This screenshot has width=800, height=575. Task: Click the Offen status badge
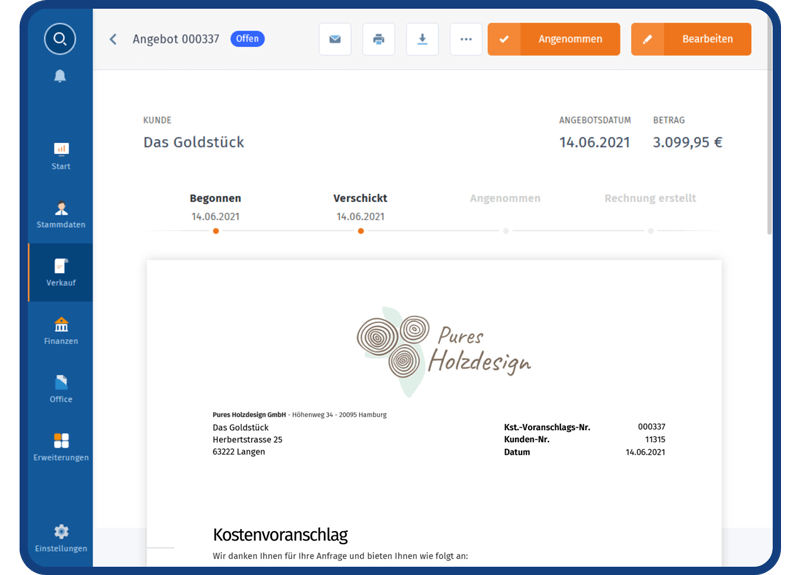click(x=247, y=39)
